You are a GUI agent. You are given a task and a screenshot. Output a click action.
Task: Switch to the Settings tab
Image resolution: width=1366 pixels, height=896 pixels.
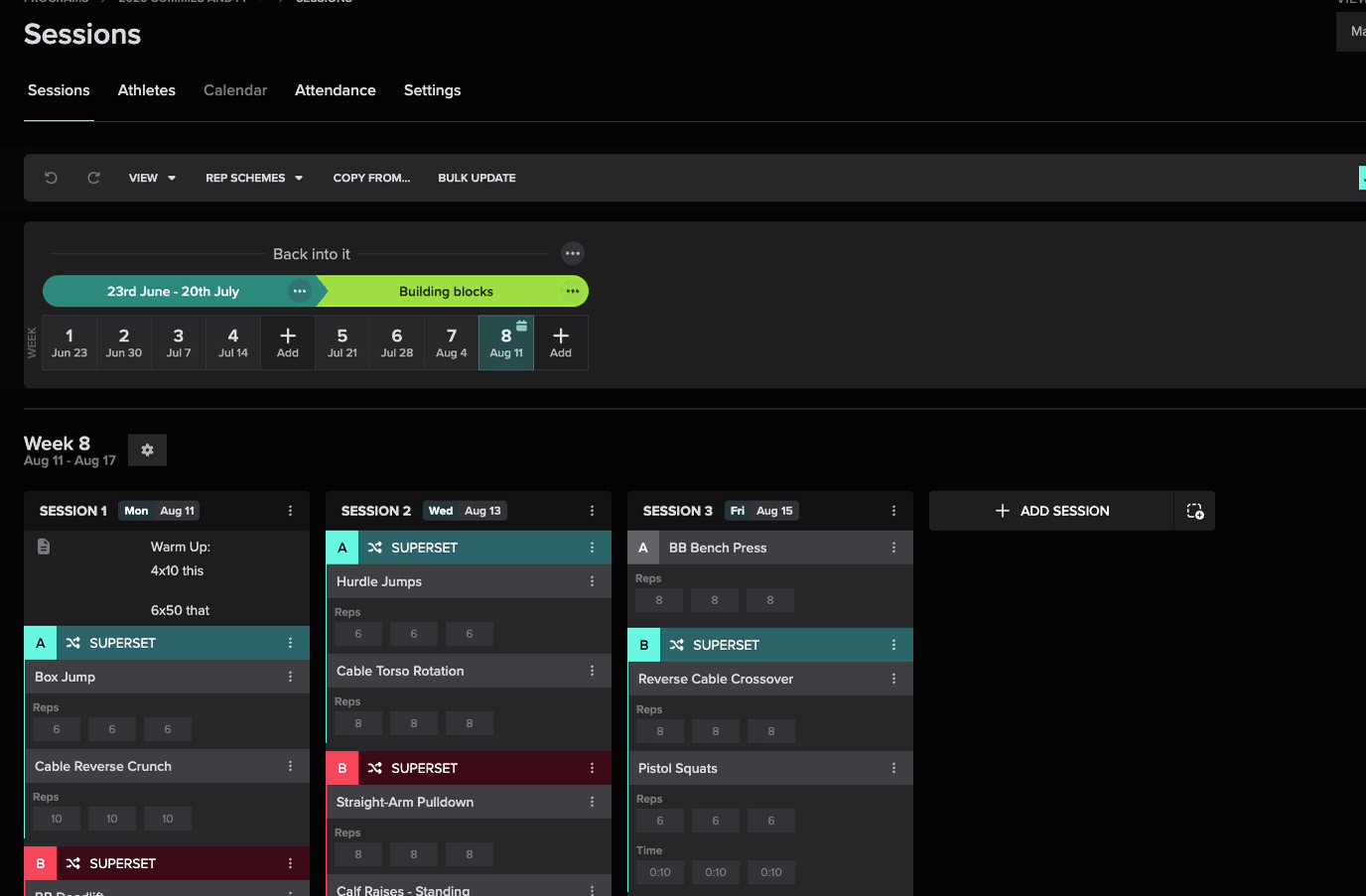[x=433, y=90]
